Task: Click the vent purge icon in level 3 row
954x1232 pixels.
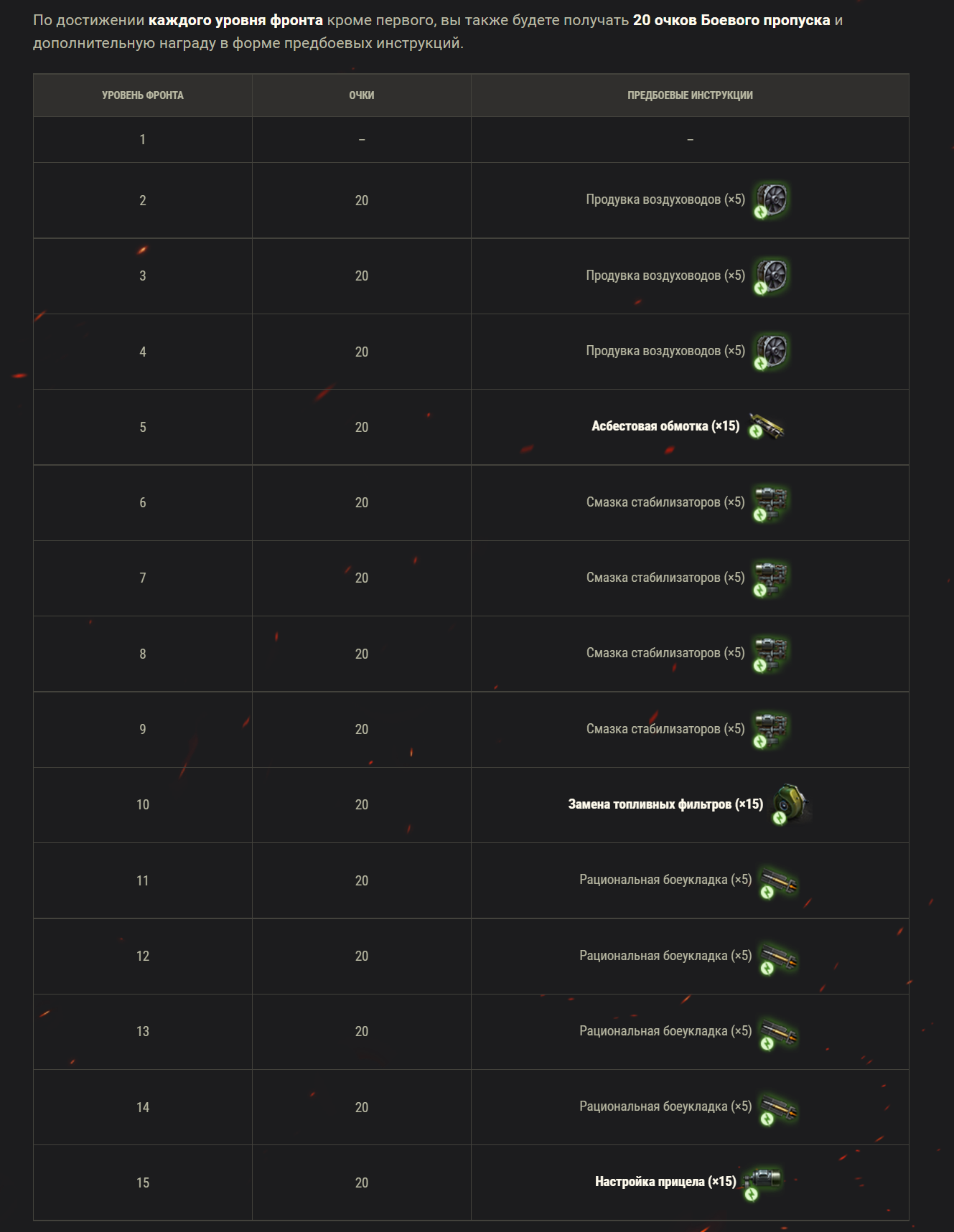Action: (771, 276)
